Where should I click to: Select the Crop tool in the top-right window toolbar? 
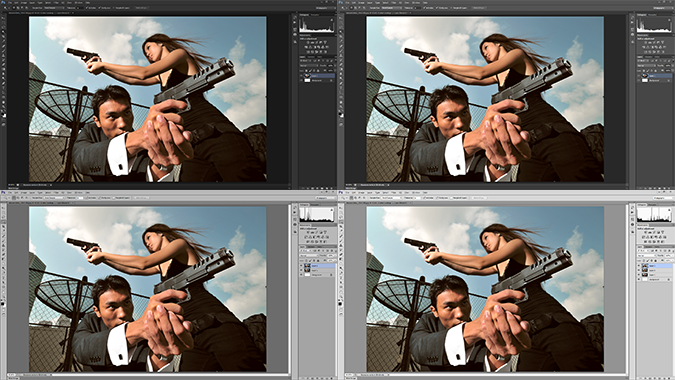click(341, 36)
